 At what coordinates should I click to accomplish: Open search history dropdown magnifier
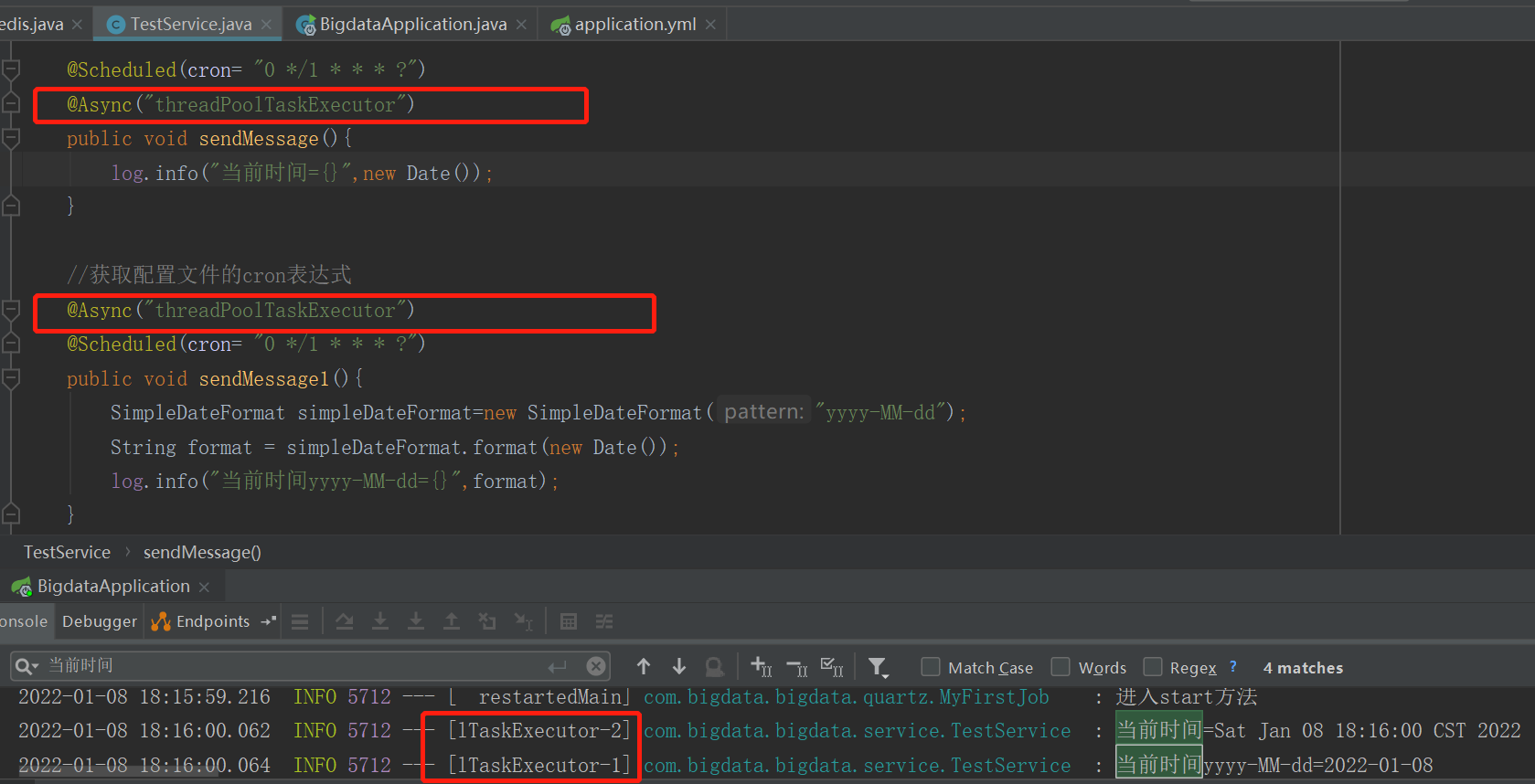tap(27, 666)
